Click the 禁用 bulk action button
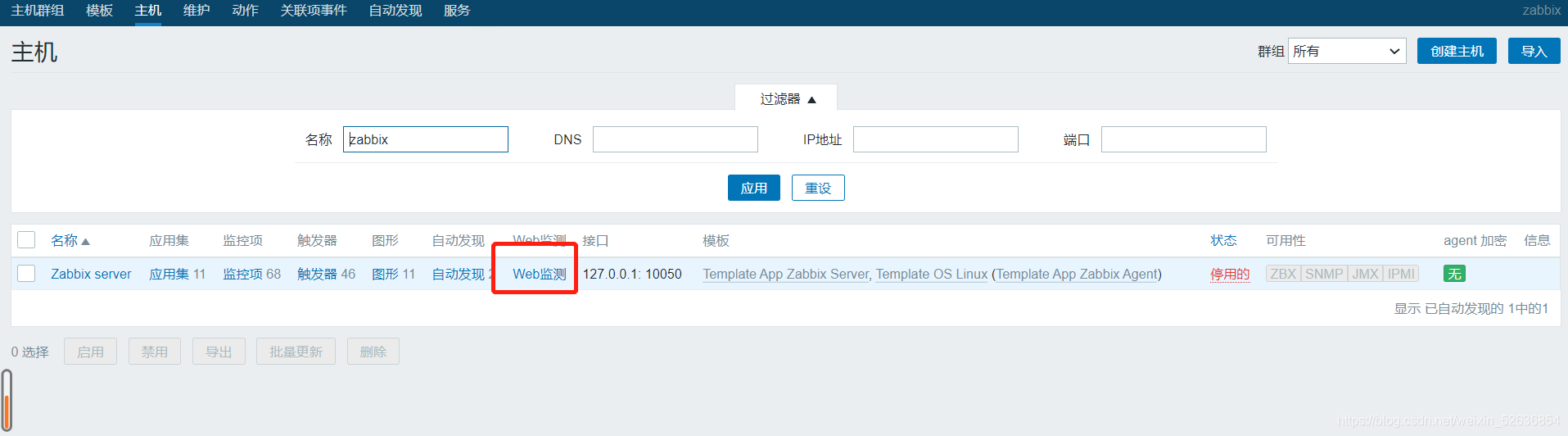The width and height of the screenshot is (1568, 436). tap(155, 352)
